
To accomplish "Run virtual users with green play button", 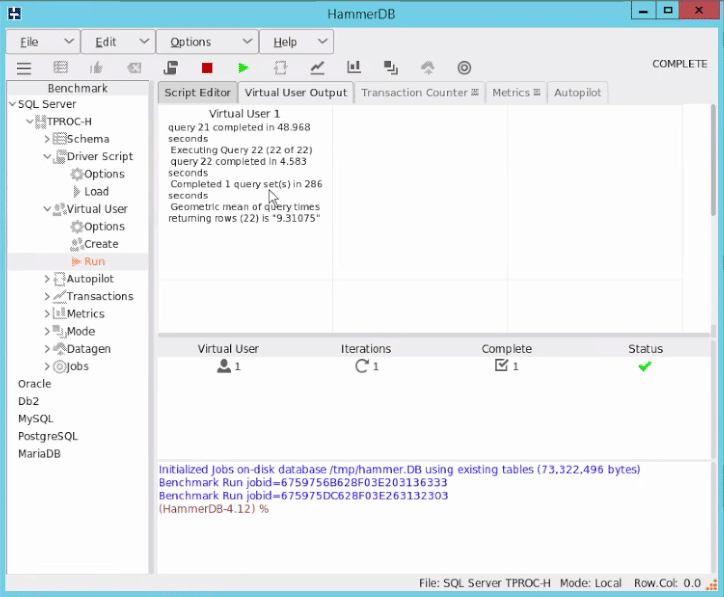I will click(243, 68).
